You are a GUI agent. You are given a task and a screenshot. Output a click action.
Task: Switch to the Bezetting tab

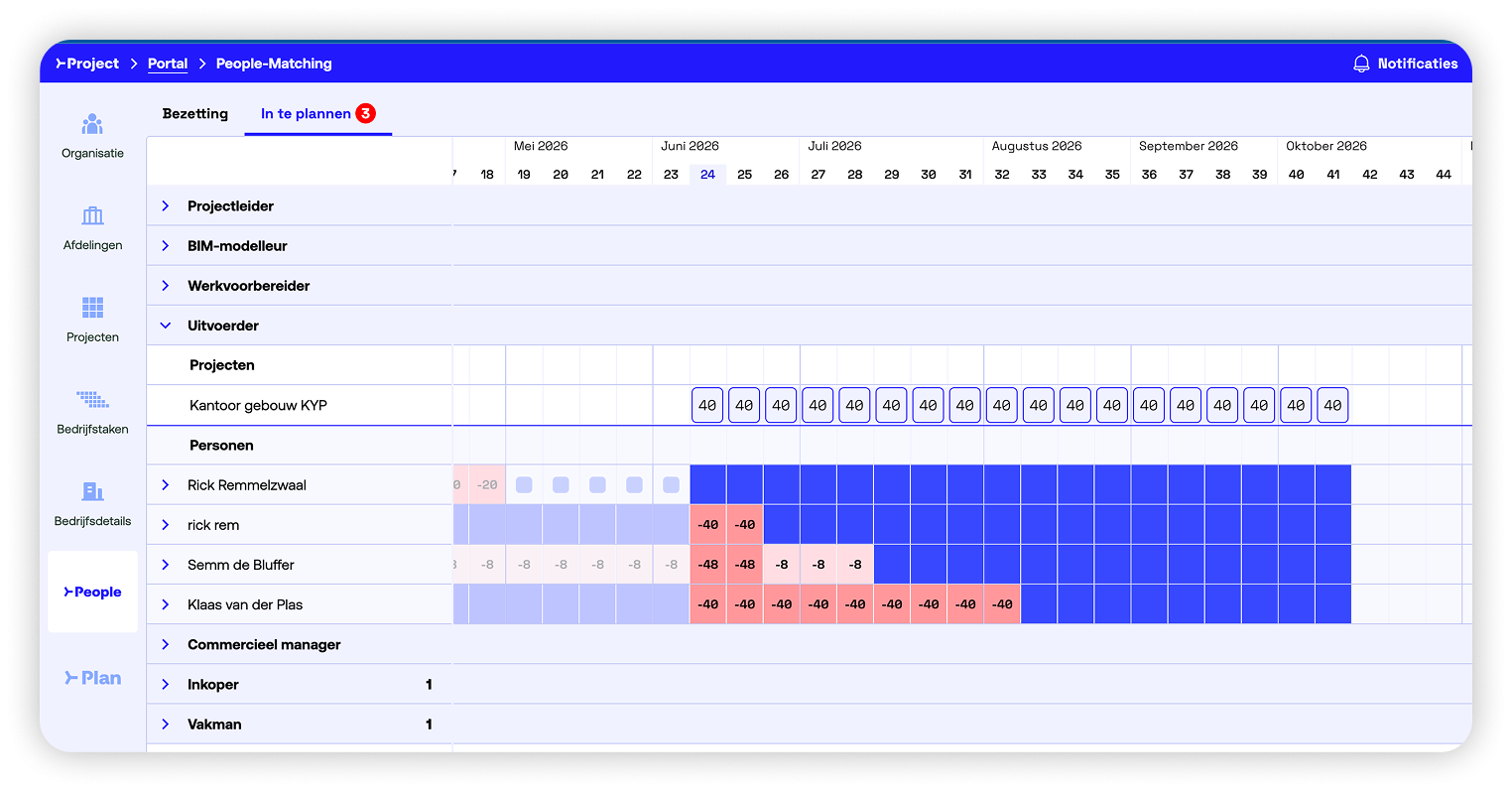pos(195,113)
